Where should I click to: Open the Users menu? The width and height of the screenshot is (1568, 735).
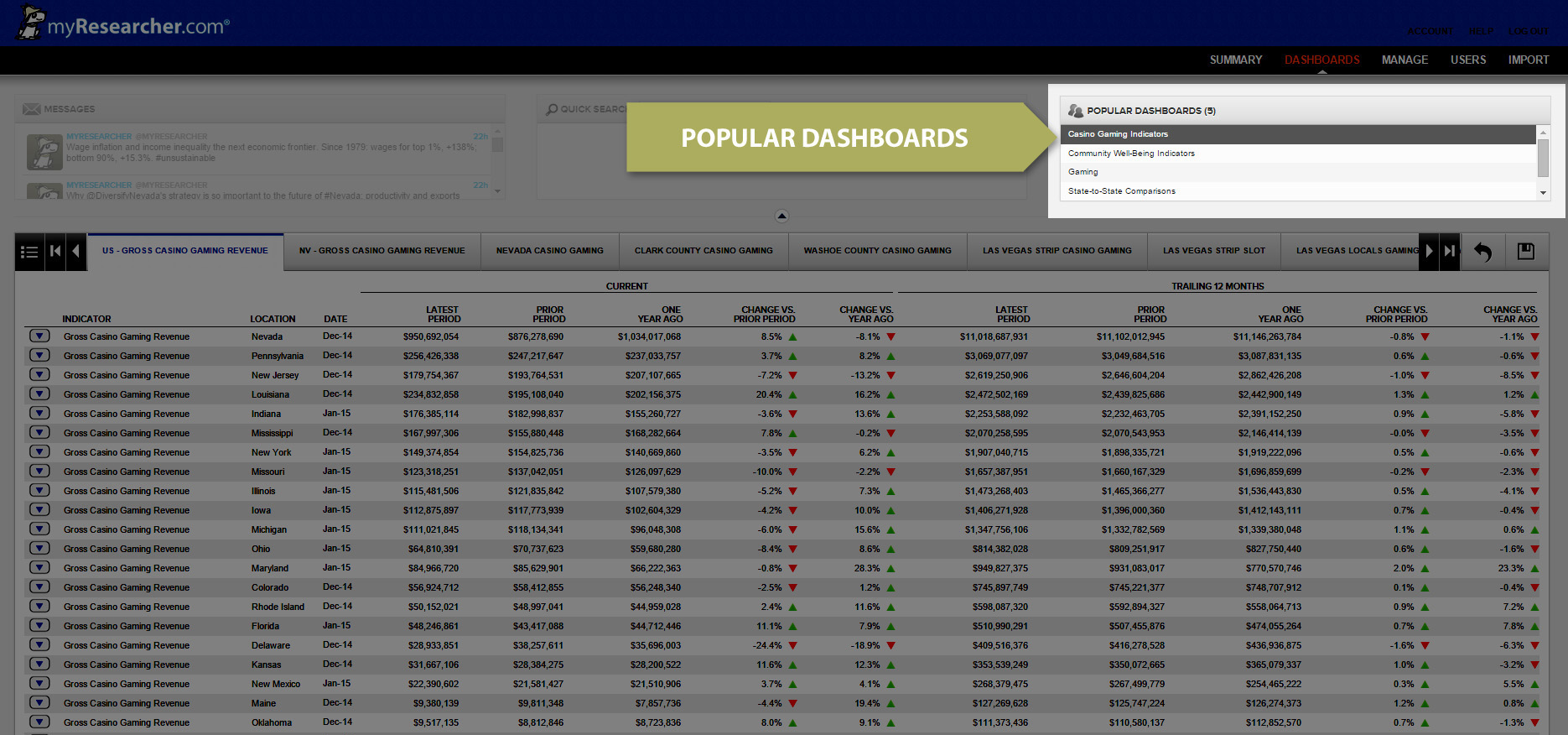(1468, 60)
